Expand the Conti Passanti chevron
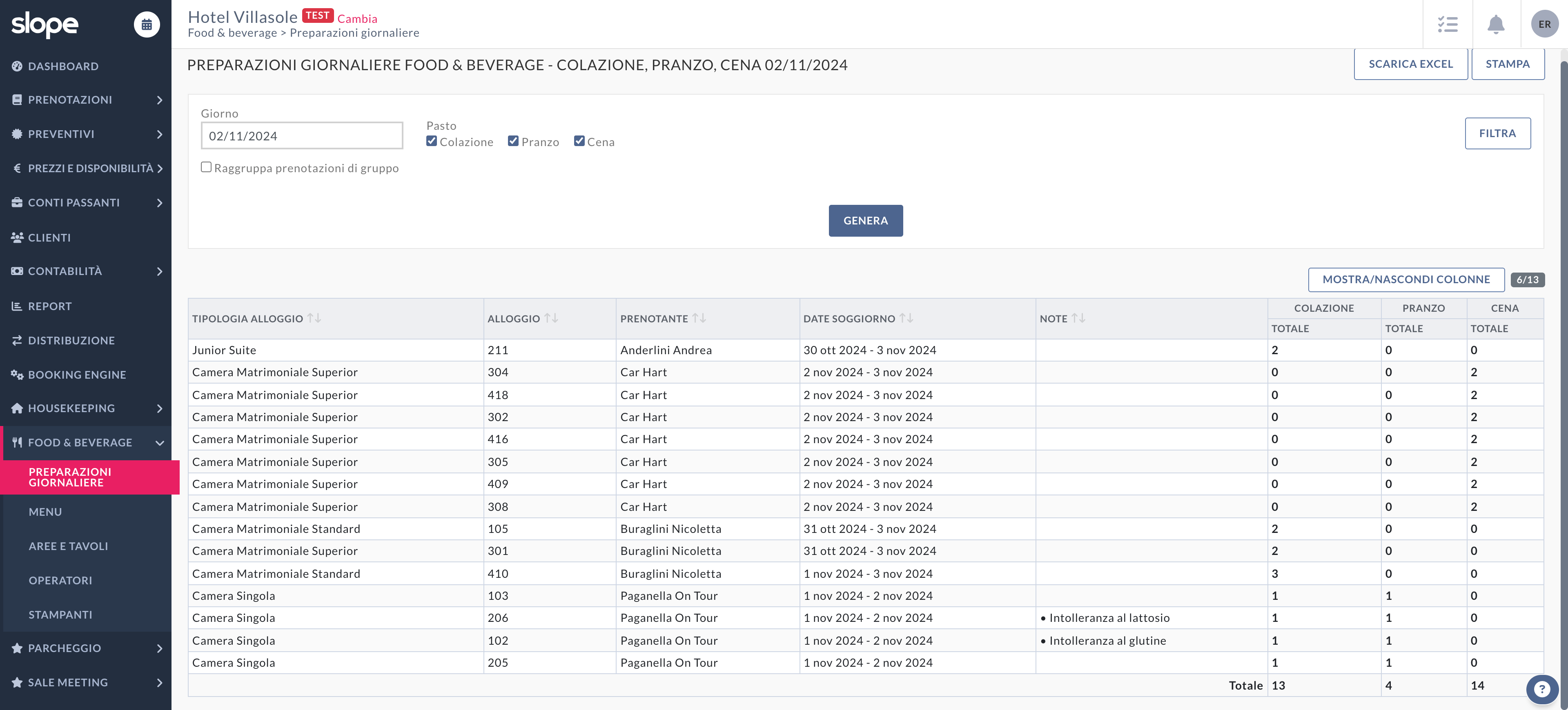The width and height of the screenshot is (1568, 710). pyautogui.click(x=160, y=203)
